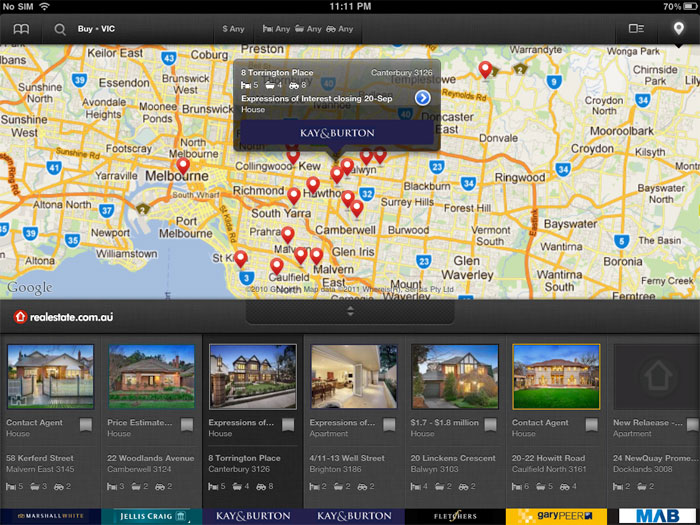Open 20-22 Howitt Road photo thumbnail
The width and height of the screenshot is (700, 525).
click(x=556, y=376)
